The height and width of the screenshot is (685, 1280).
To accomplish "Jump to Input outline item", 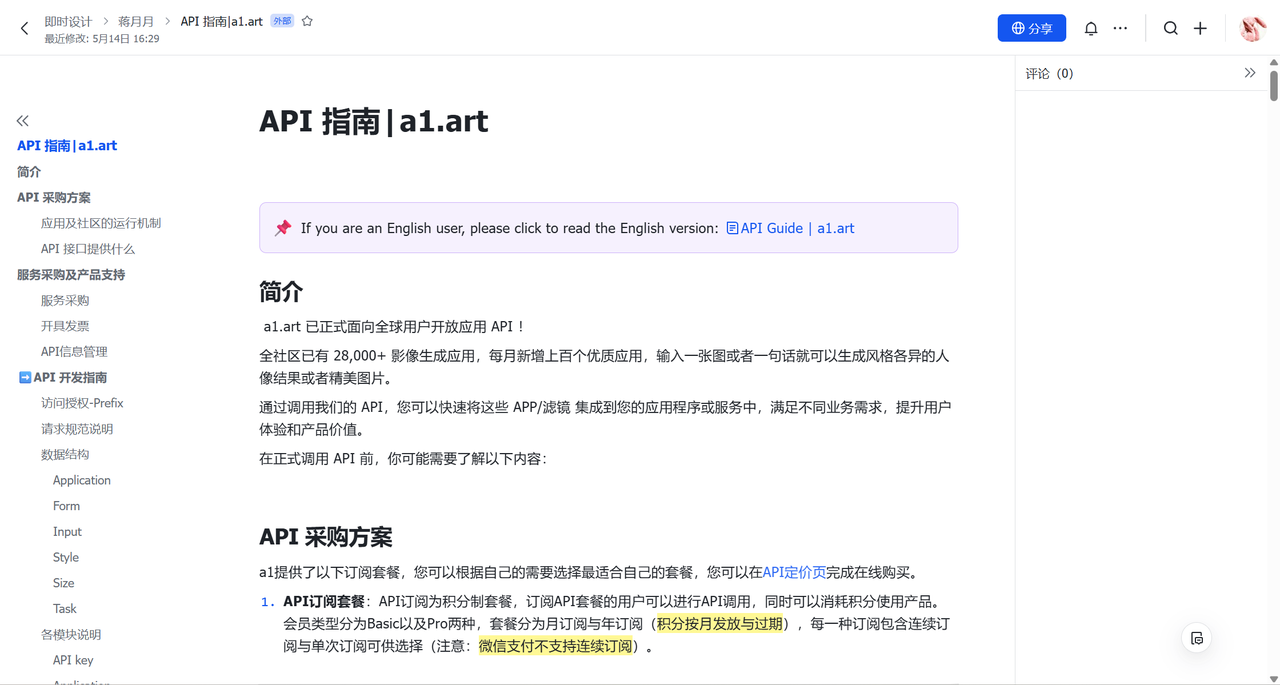I will point(67,532).
